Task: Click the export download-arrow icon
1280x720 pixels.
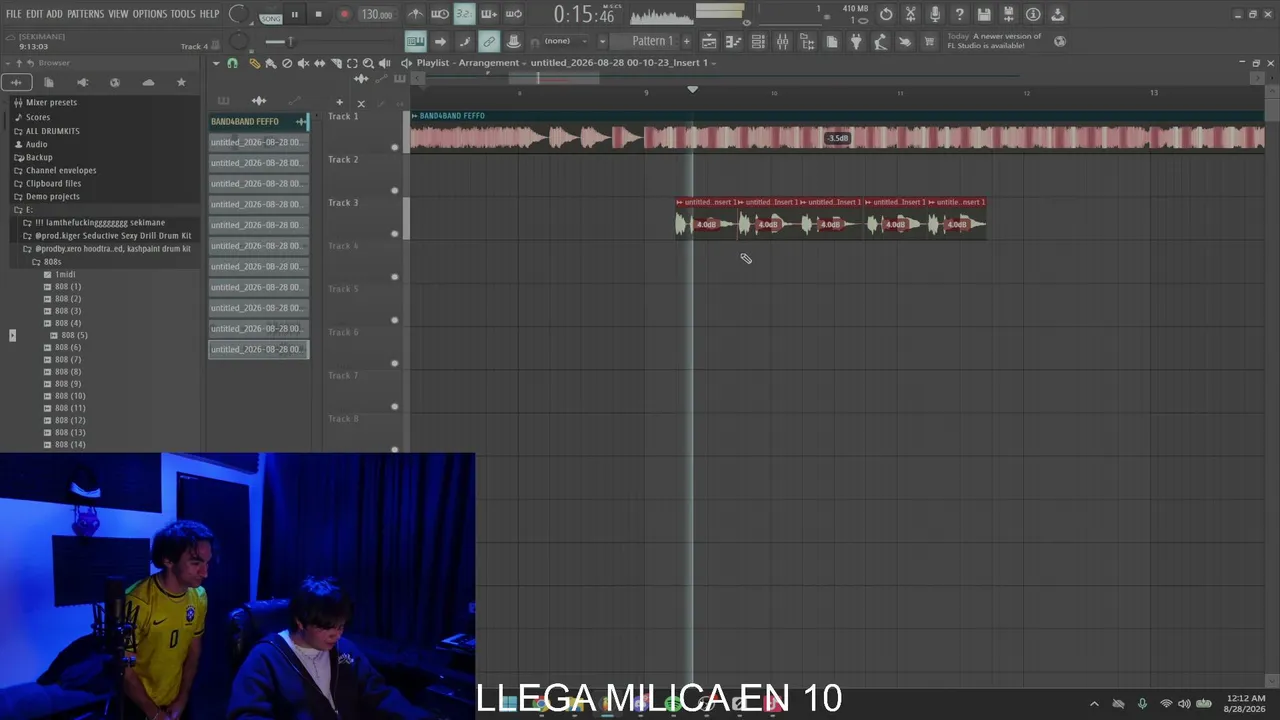Action: click(1058, 14)
